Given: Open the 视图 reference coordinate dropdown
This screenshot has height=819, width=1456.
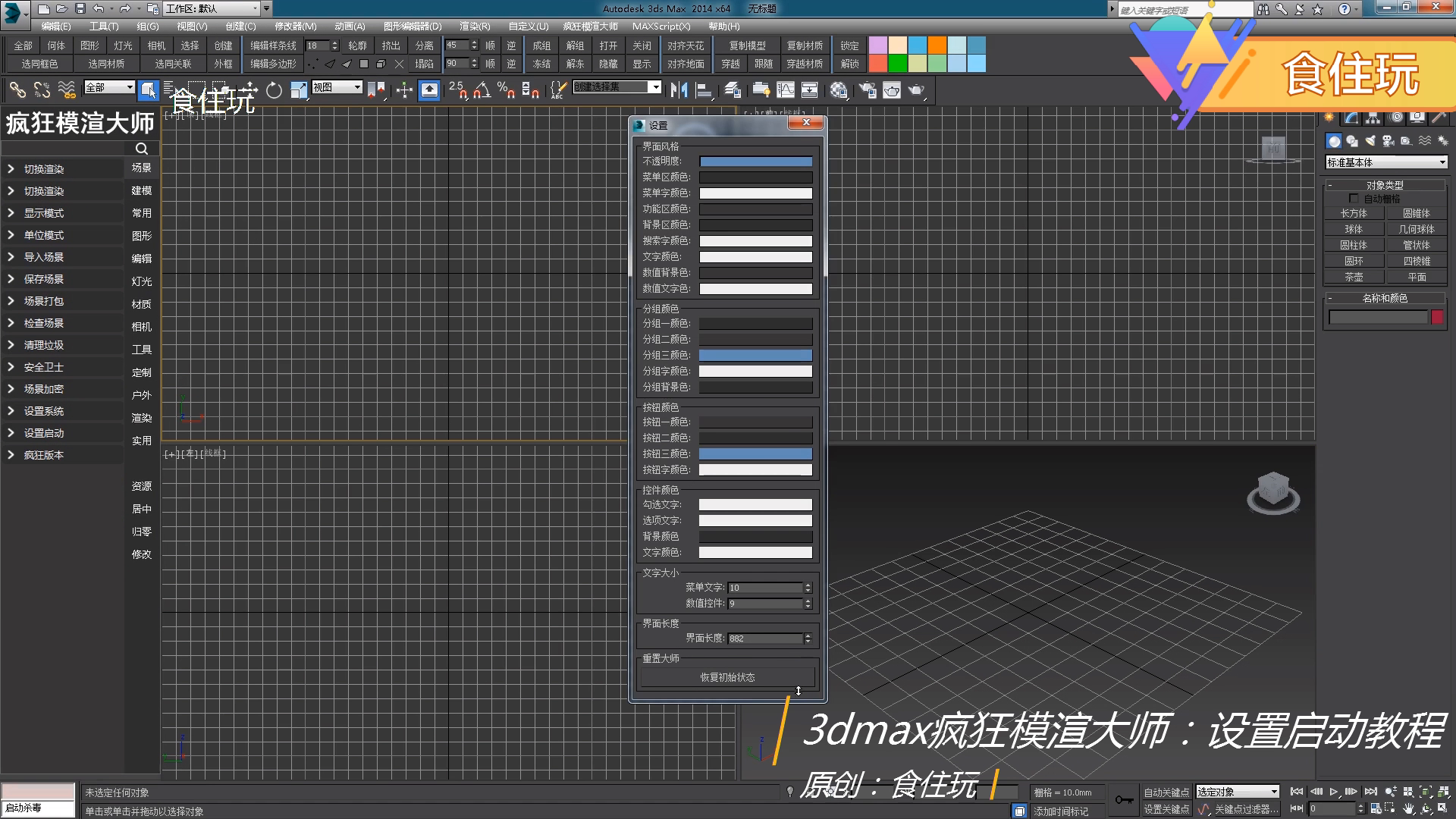Looking at the screenshot, I should (337, 87).
